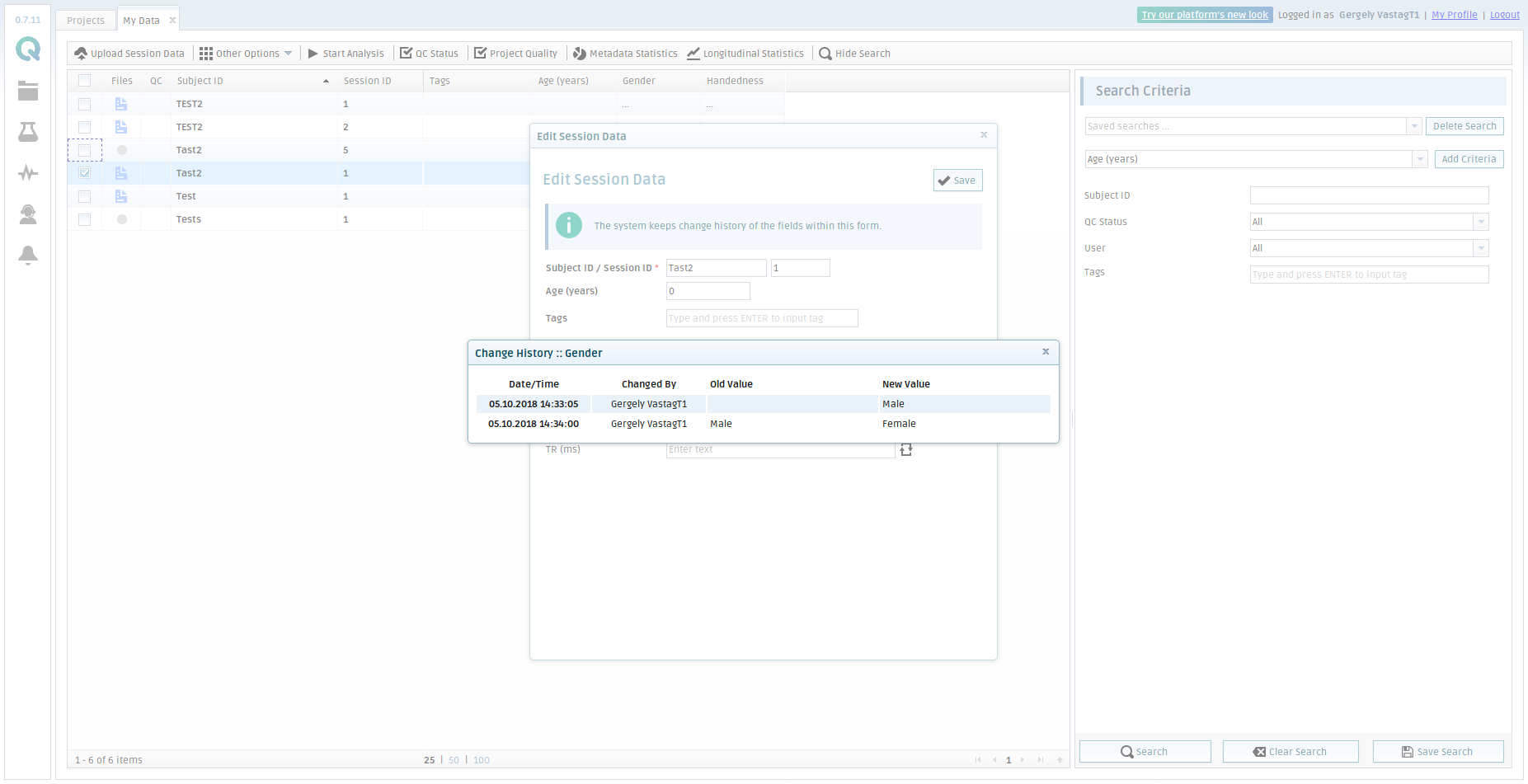Uncheck the selected Tast2 session 1 checkbox
Image resolution: width=1528 pixels, height=784 pixels.
tap(84, 173)
